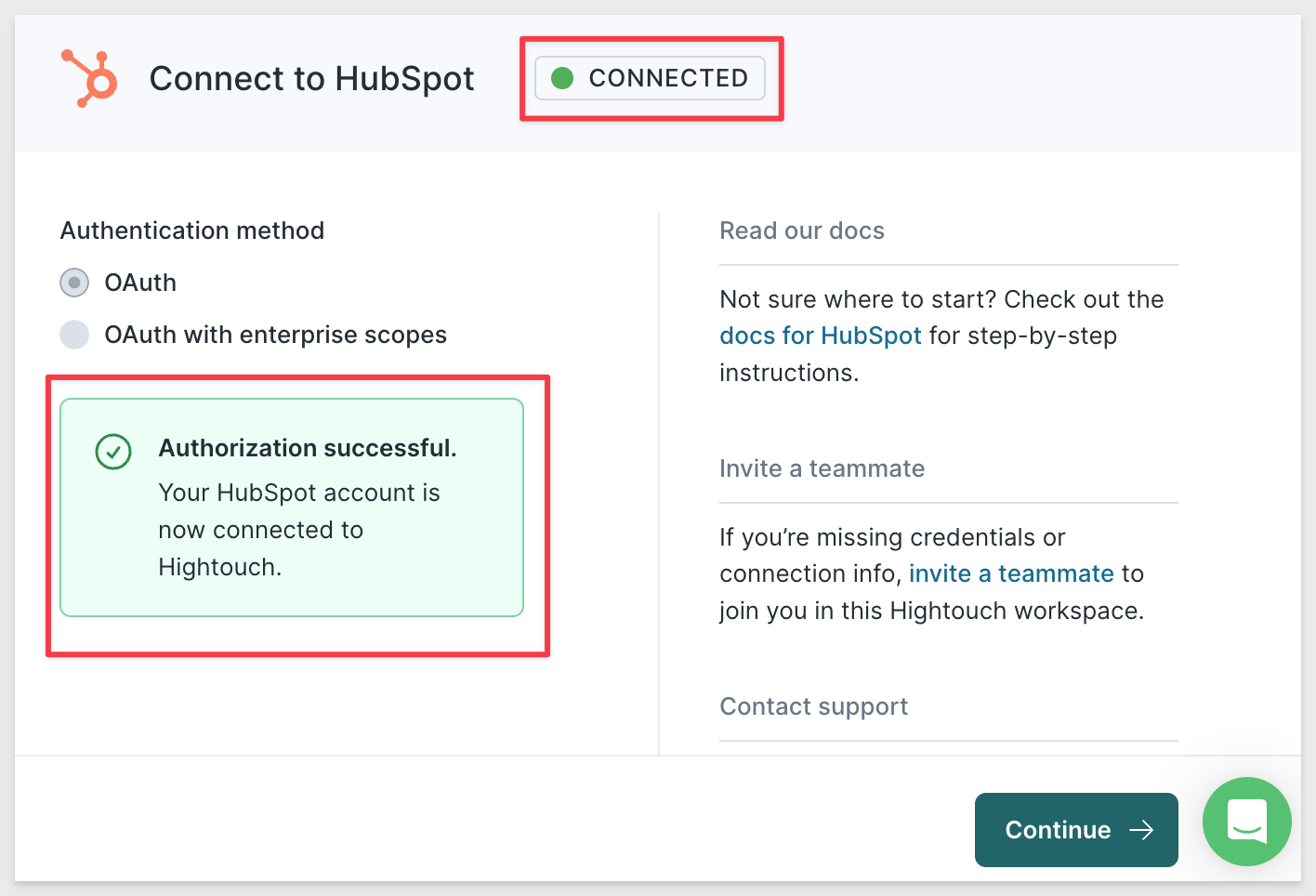Click the green checkmark success icon

point(113,453)
